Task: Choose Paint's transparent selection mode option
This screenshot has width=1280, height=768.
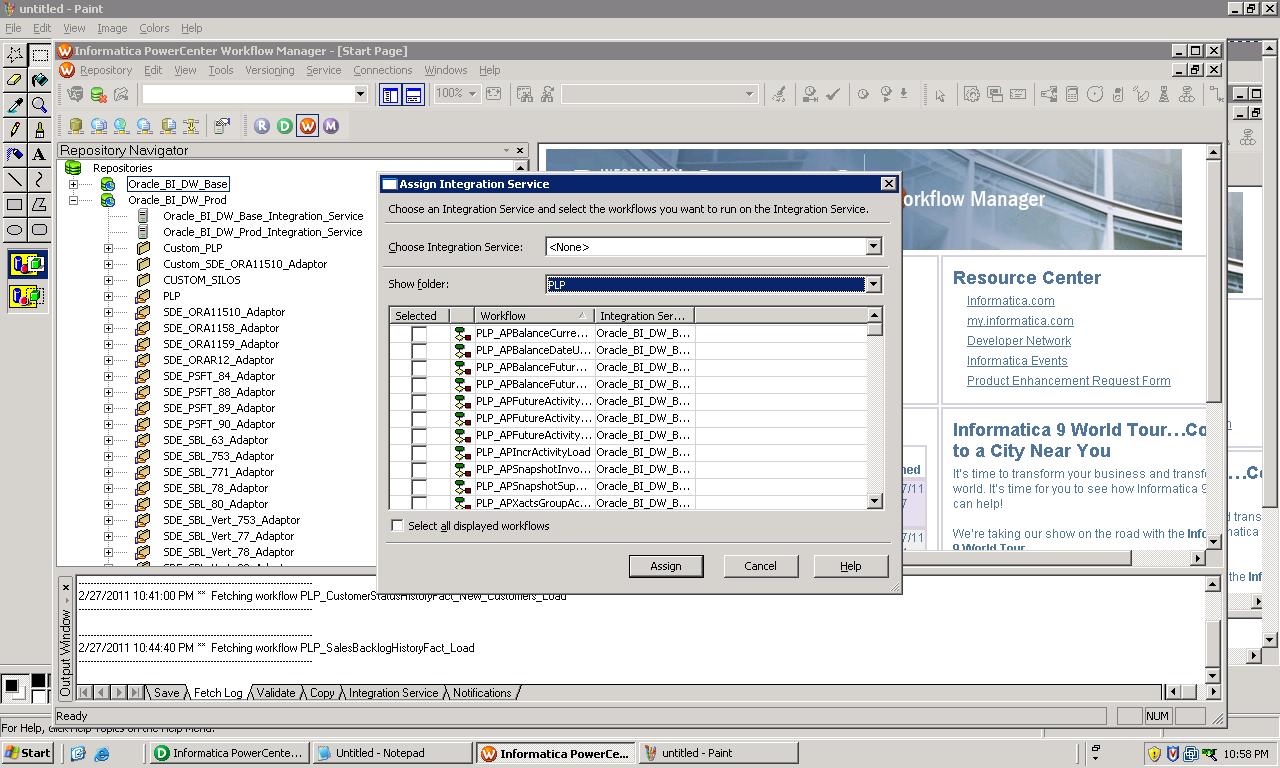Action: [27, 297]
